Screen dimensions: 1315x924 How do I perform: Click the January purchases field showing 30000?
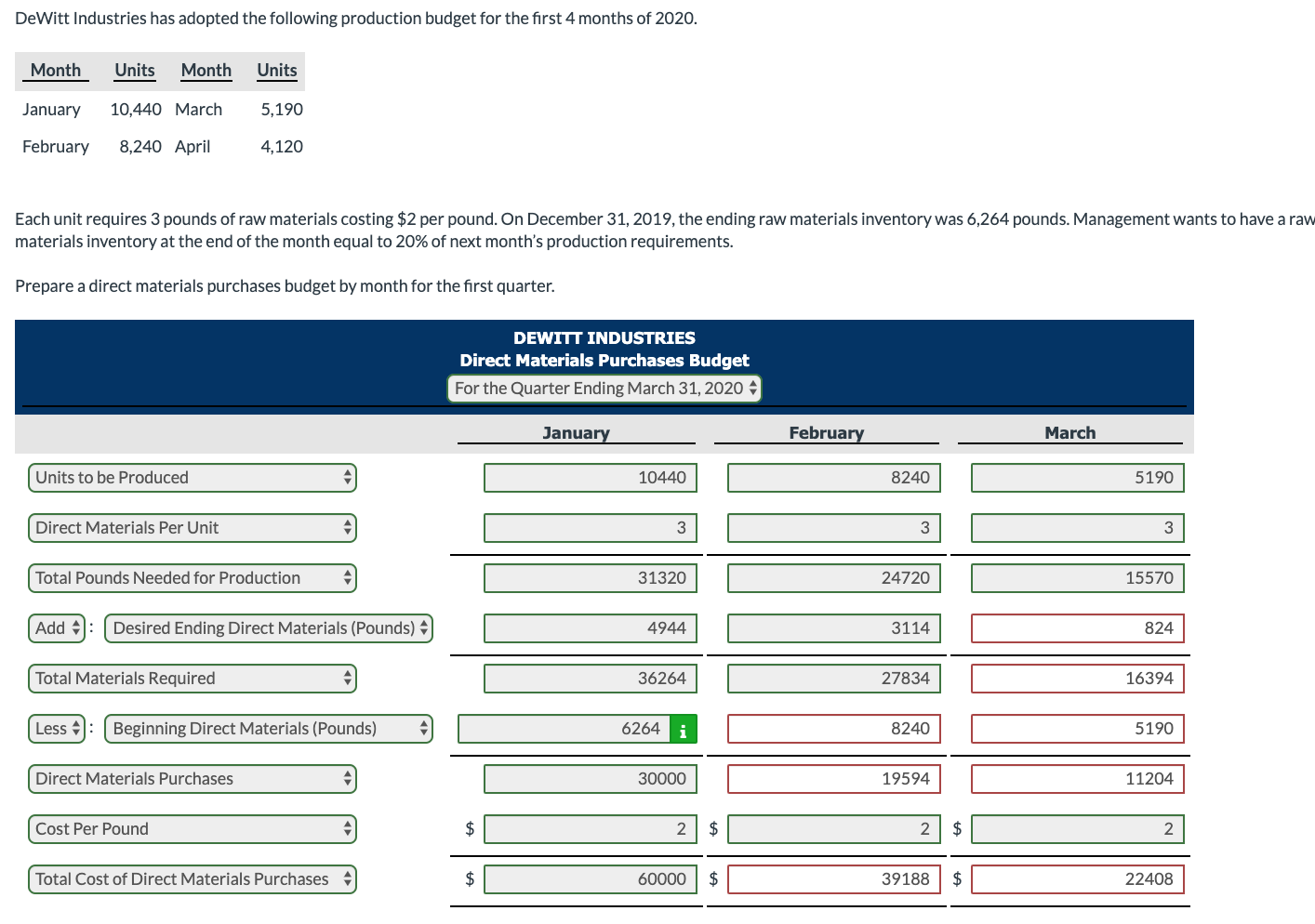[591, 779]
